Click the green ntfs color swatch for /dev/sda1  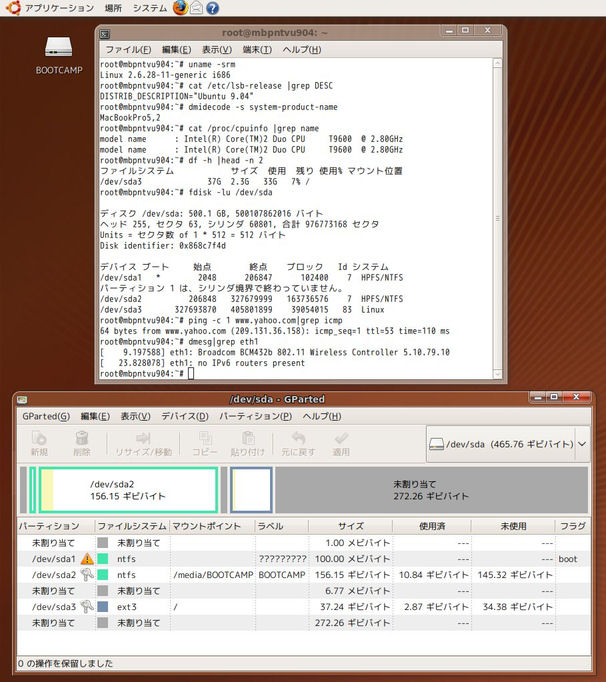[103, 558]
